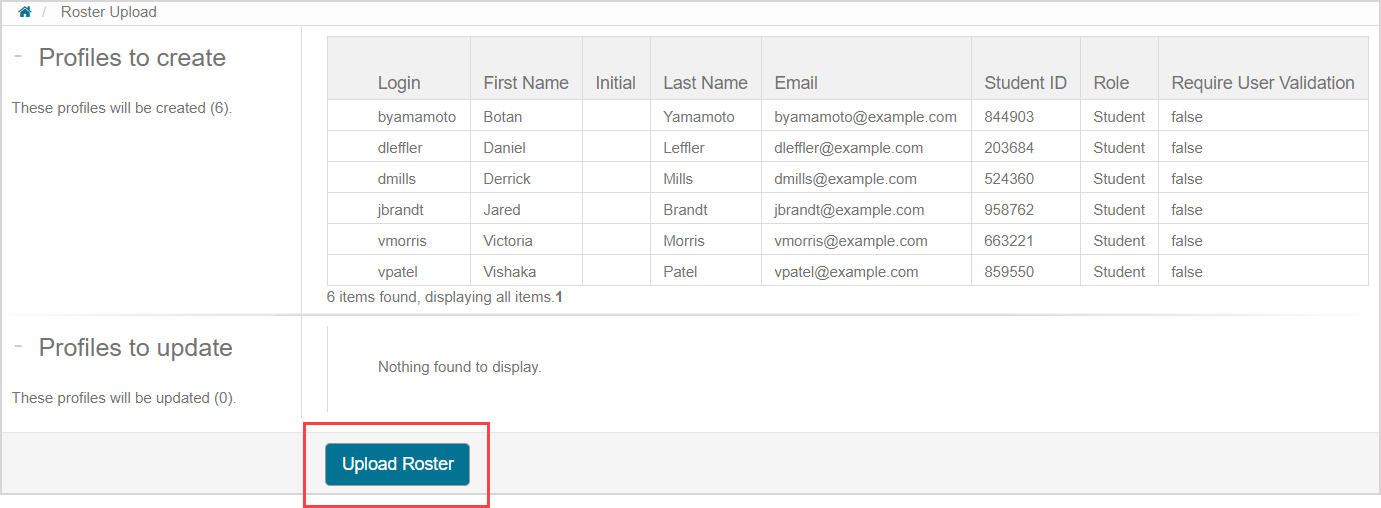Select the vmorris login cell
Screen dimensions: 1381x508
405,241
